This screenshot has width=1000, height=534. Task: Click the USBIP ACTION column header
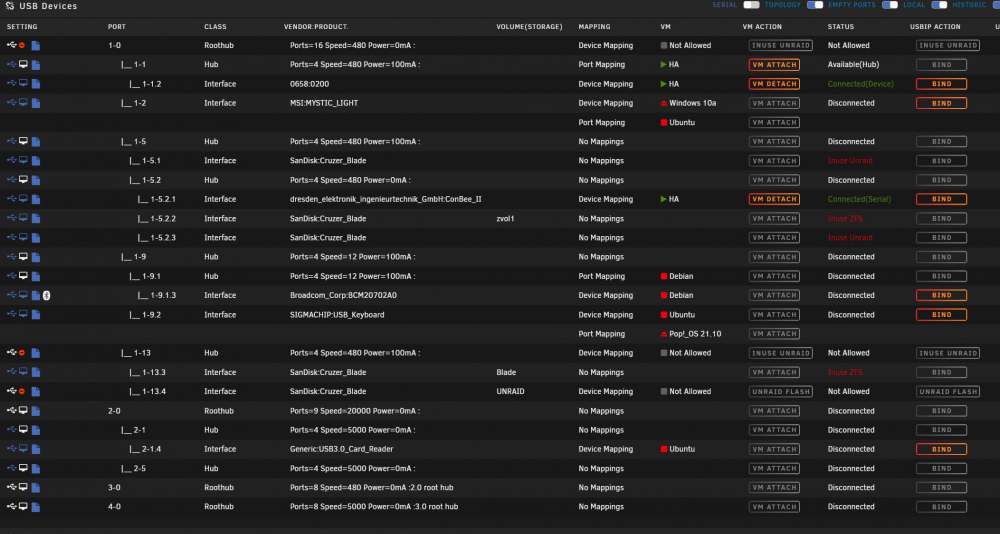tap(935, 27)
